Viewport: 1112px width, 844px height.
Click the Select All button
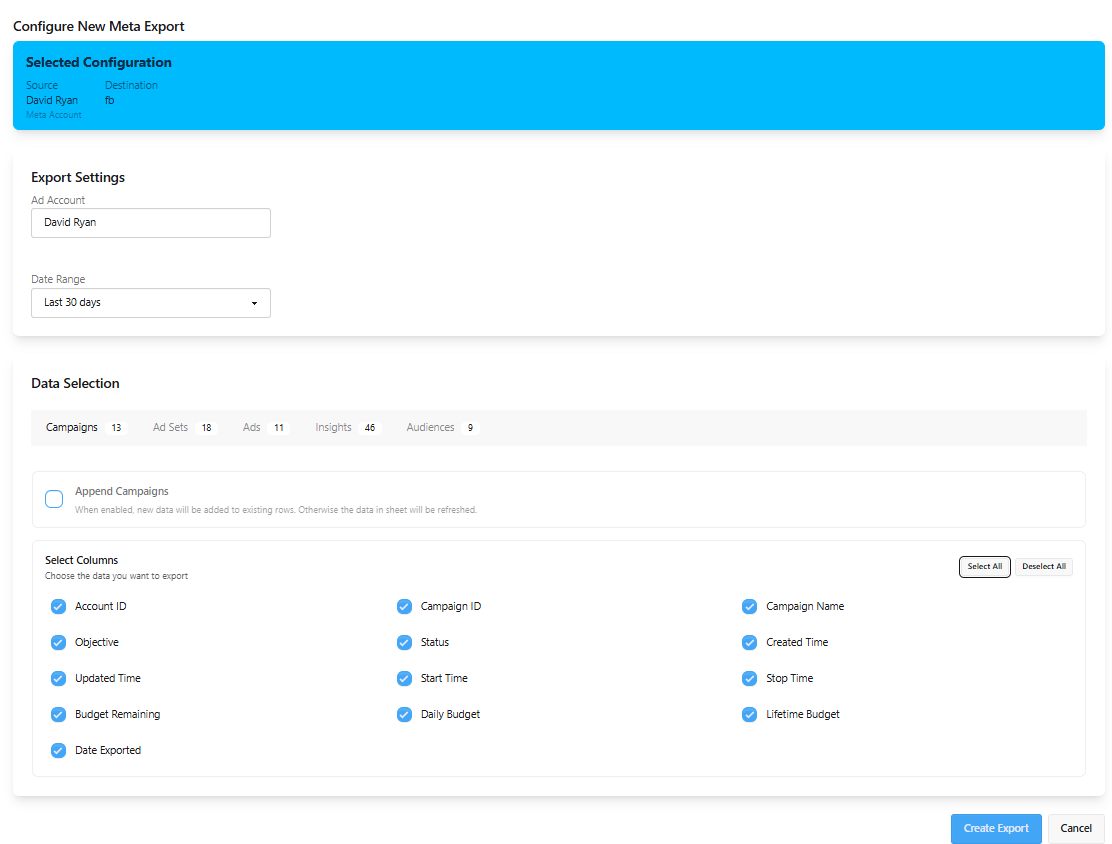(984, 566)
